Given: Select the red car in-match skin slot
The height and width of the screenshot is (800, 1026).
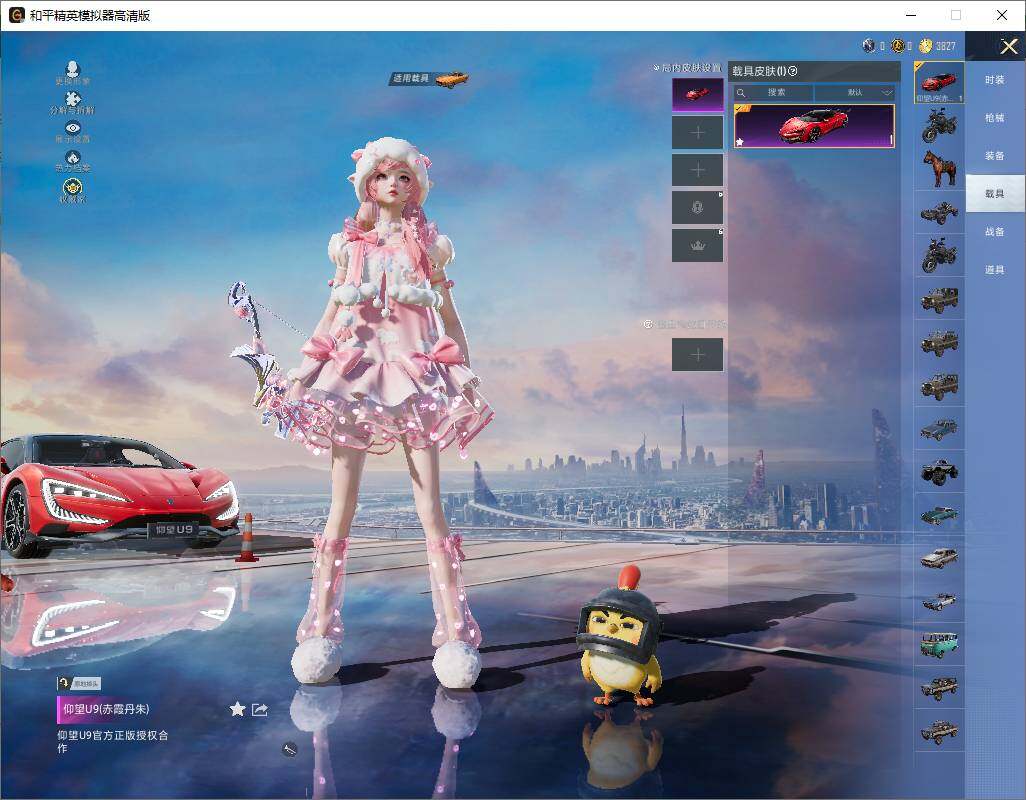Looking at the screenshot, I should 698,95.
